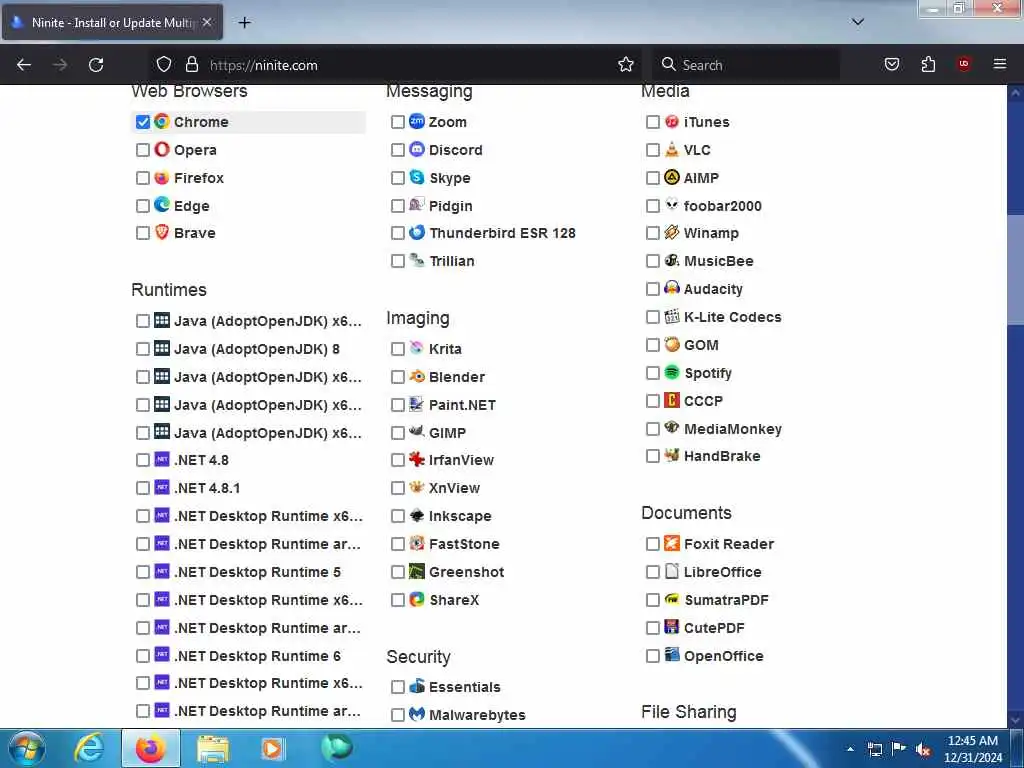The height and width of the screenshot is (768, 1024).
Task: Check the Firefox checkbox
Action: [143, 178]
